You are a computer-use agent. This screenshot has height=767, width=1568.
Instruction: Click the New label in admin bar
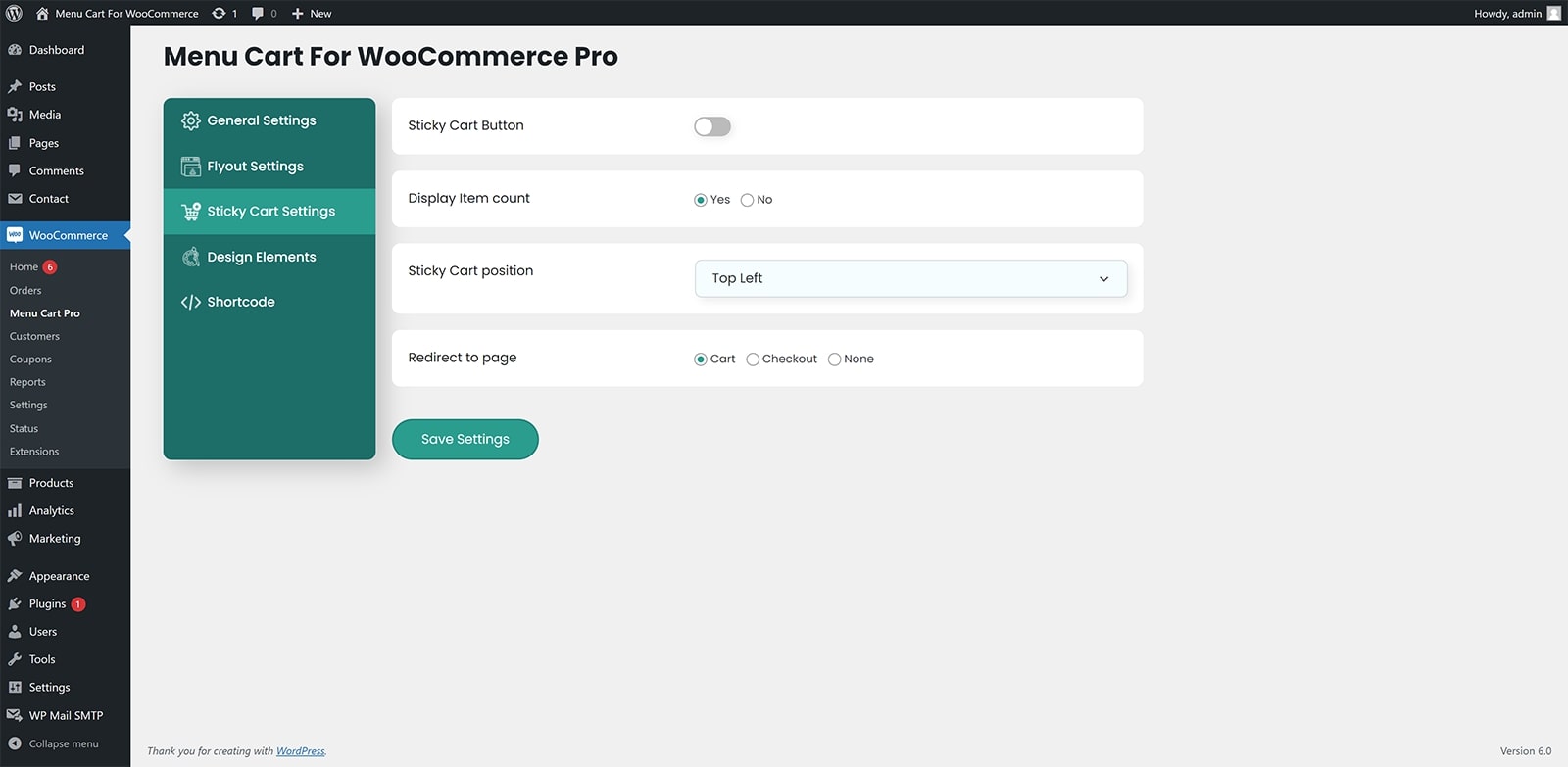(x=320, y=14)
